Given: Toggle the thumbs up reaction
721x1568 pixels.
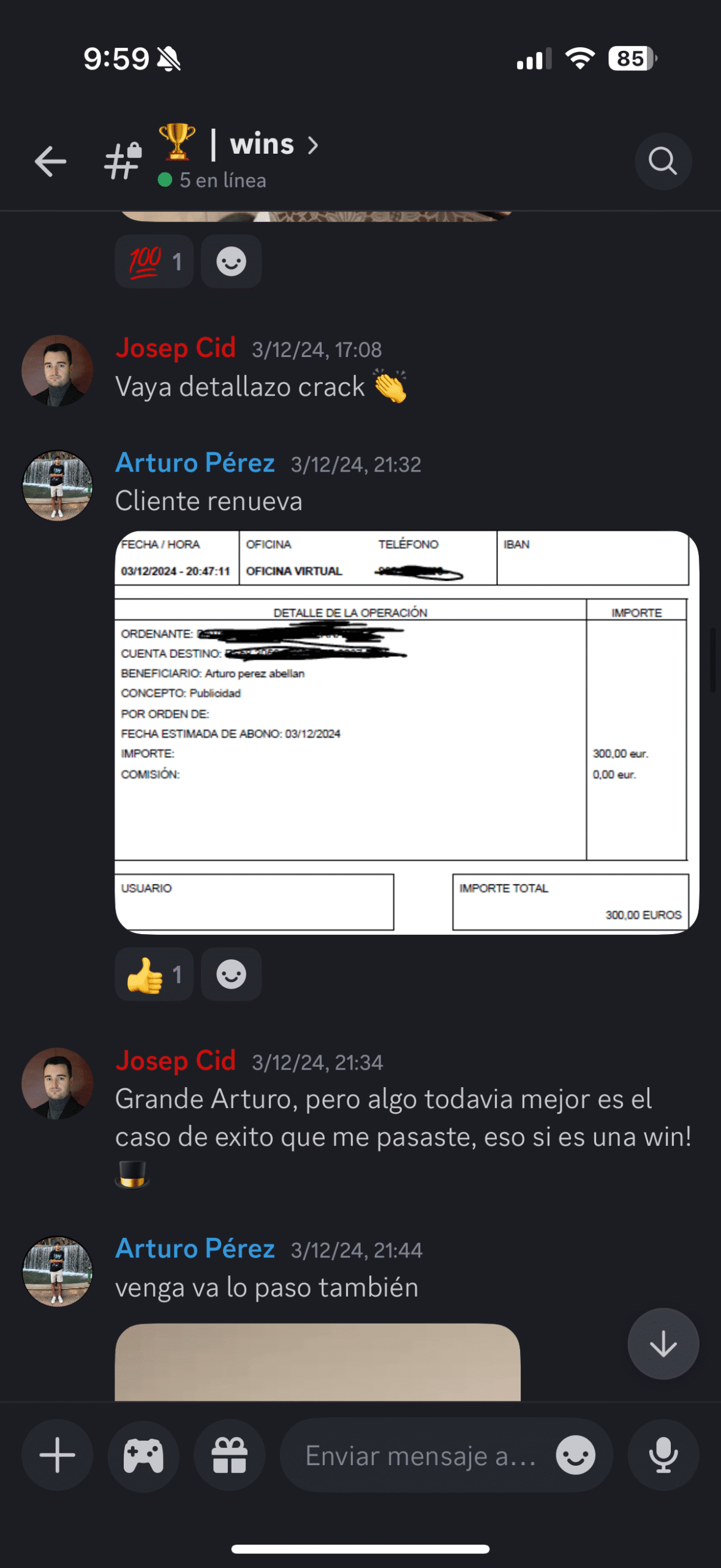Looking at the screenshot, I should (x=154, y=974).
